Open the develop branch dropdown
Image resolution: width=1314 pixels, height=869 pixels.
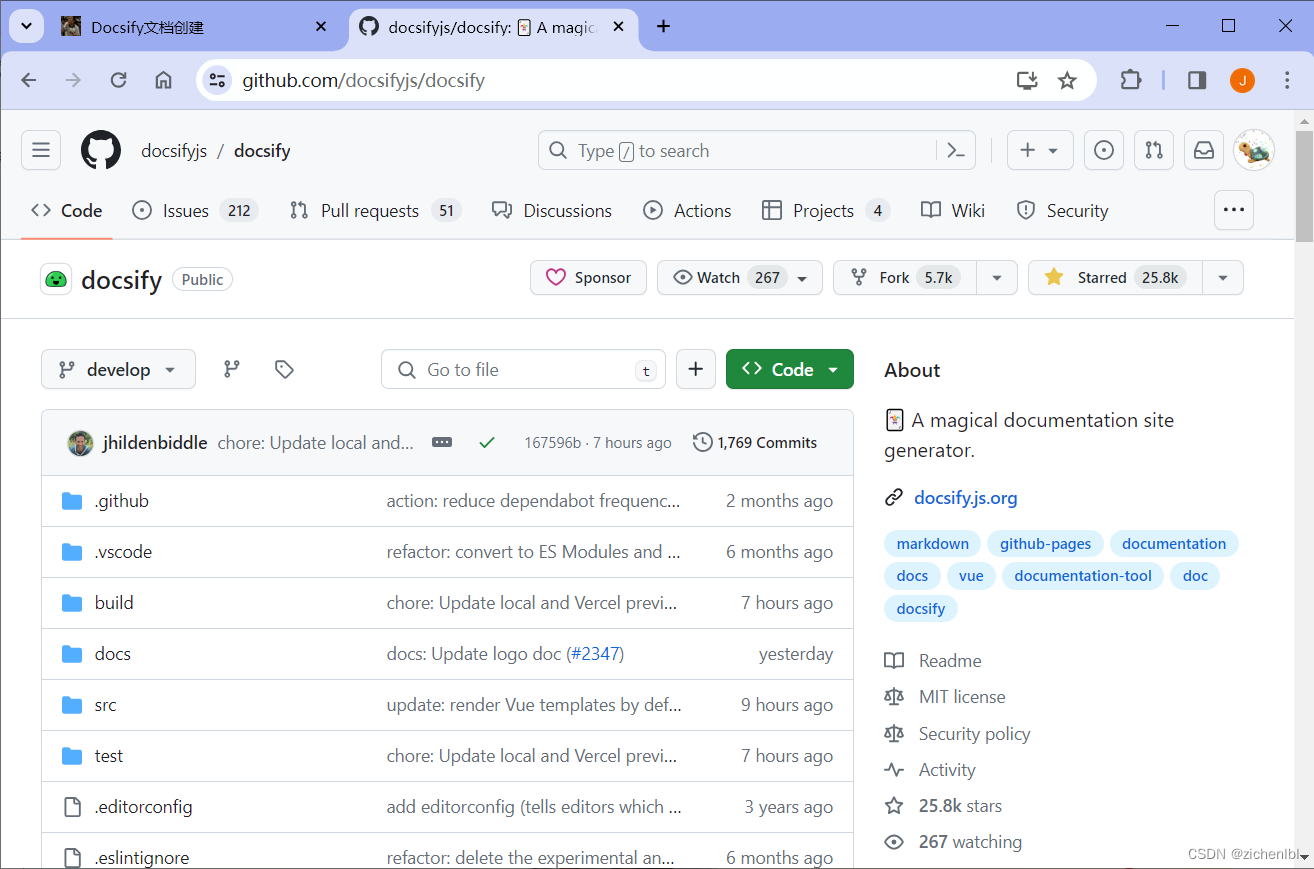[x=118, y=369]
